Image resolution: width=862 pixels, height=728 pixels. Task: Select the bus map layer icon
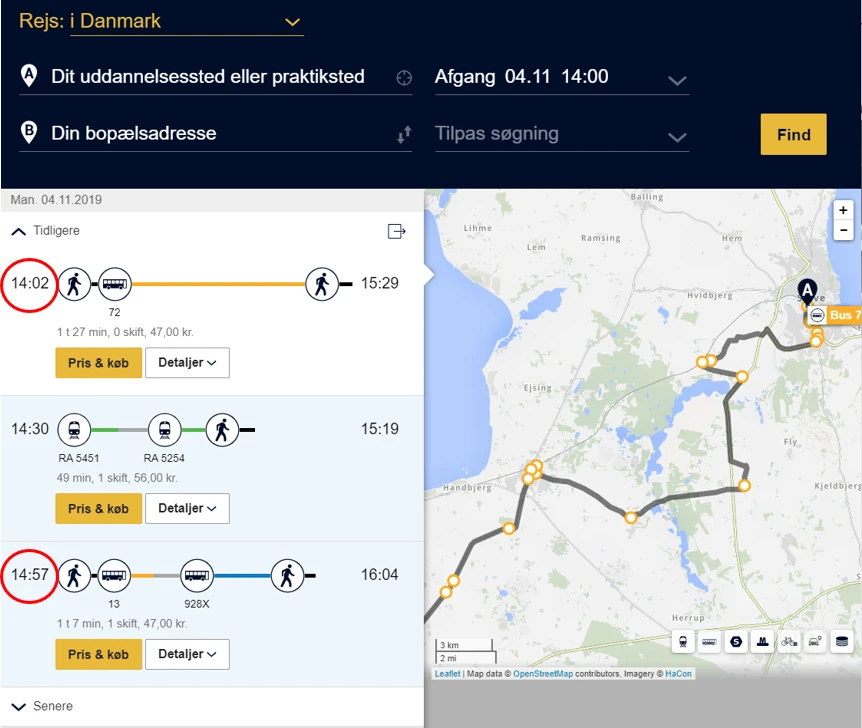point(710,641)
